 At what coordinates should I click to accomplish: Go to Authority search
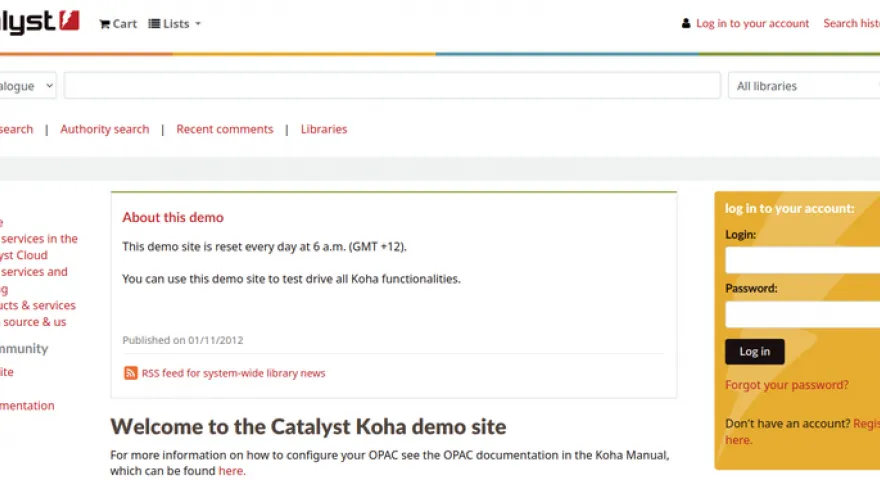pos(104,129)
